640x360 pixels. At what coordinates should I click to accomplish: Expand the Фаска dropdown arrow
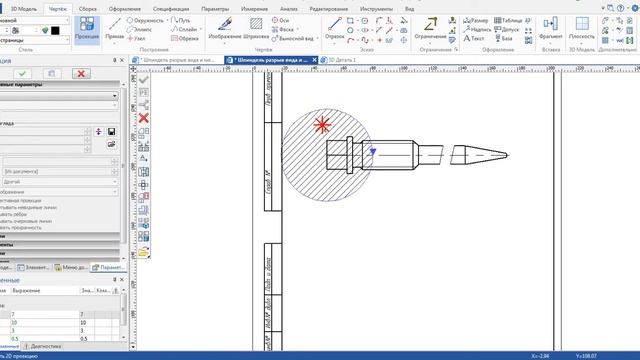[x=298, y=29]
